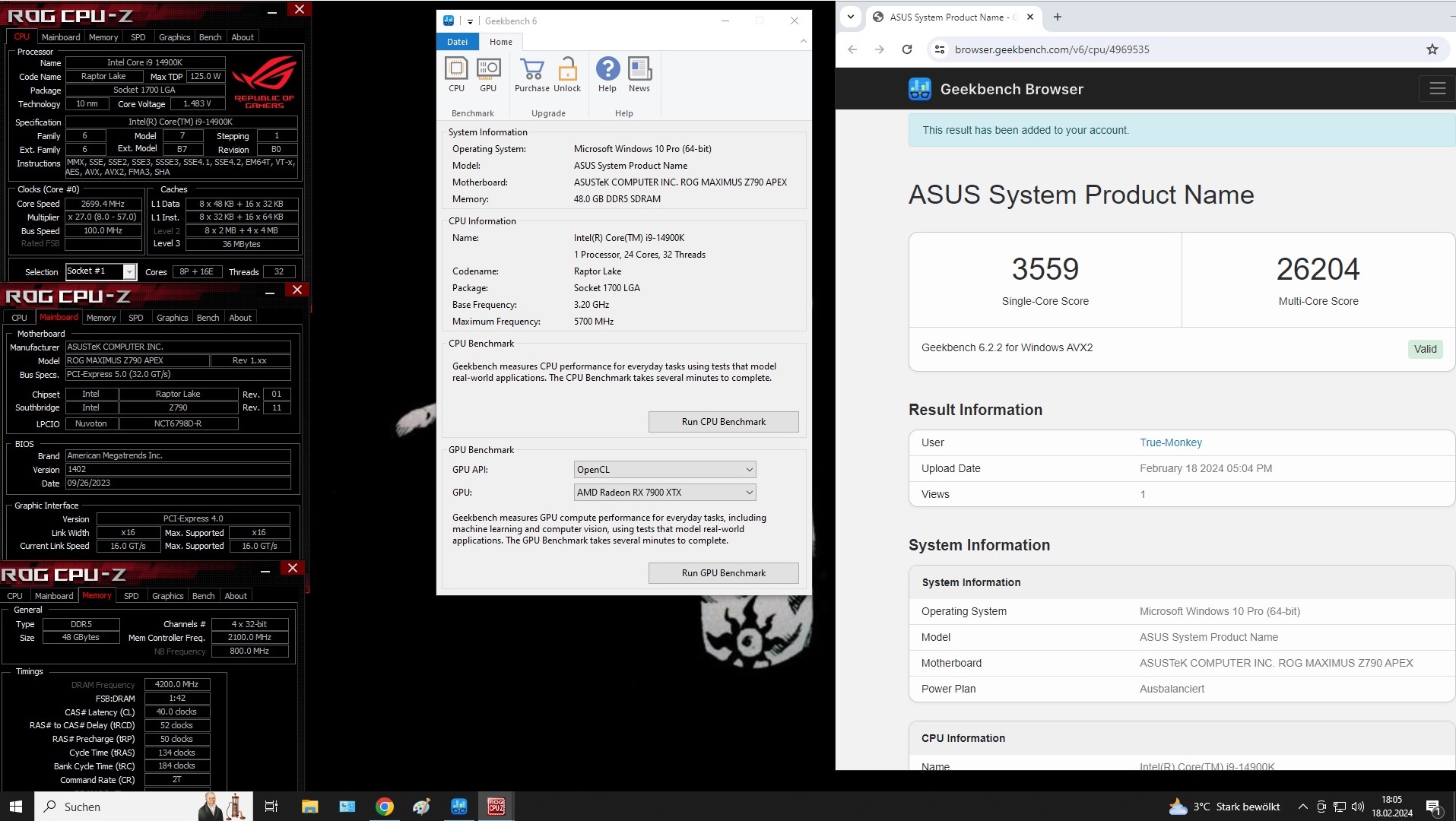This screenshot has width=1456, height=821.
Task: Click the Geekbench Browser logo icon
Action: pos(919,89)
